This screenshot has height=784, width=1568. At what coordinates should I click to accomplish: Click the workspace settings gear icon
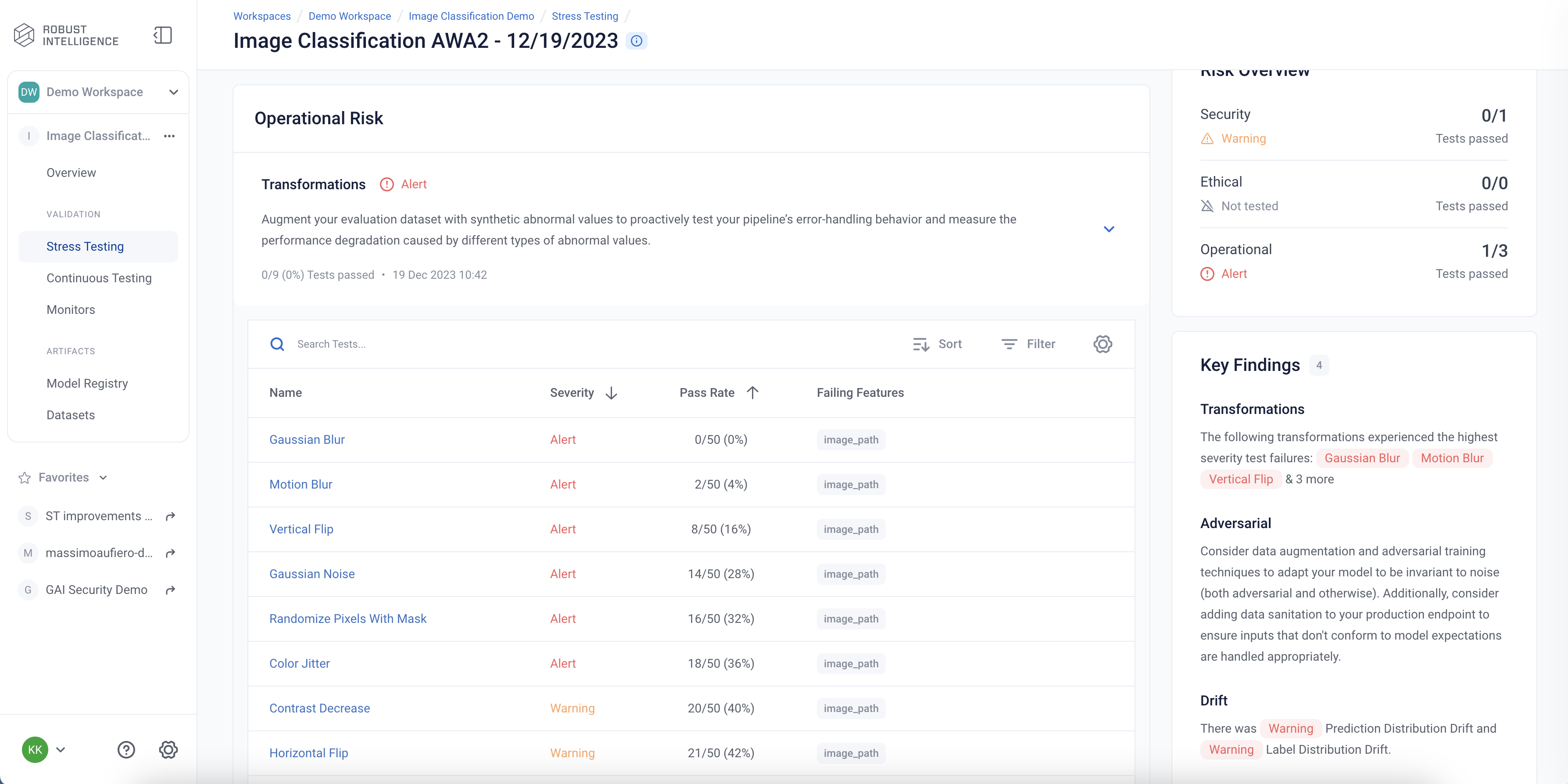coord(169,749)
